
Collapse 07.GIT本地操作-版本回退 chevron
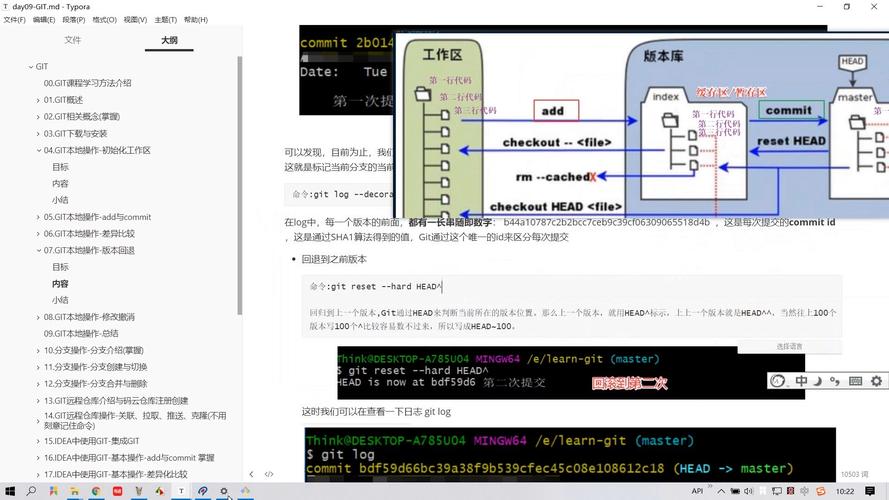(x=39, y=250)
